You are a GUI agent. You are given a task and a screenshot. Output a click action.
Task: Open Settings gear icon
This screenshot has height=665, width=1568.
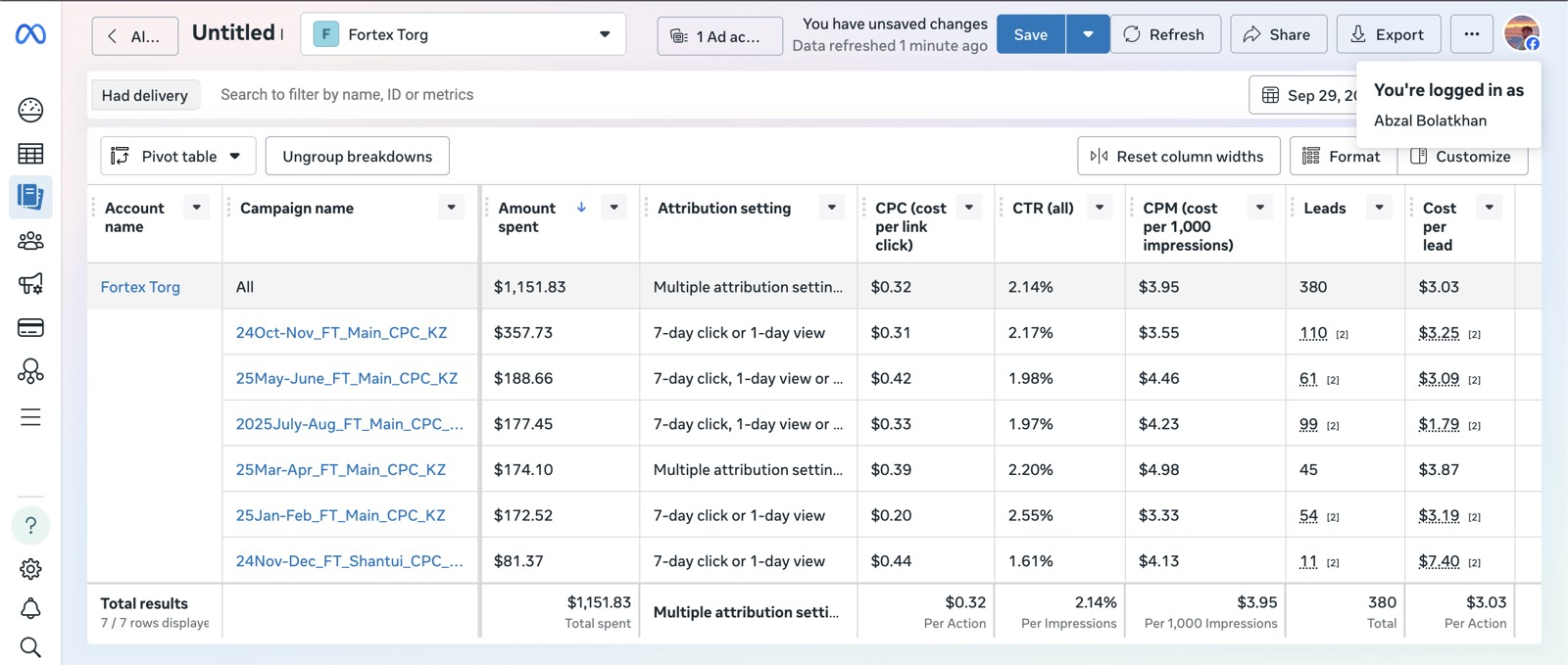[x=30, y=569]
